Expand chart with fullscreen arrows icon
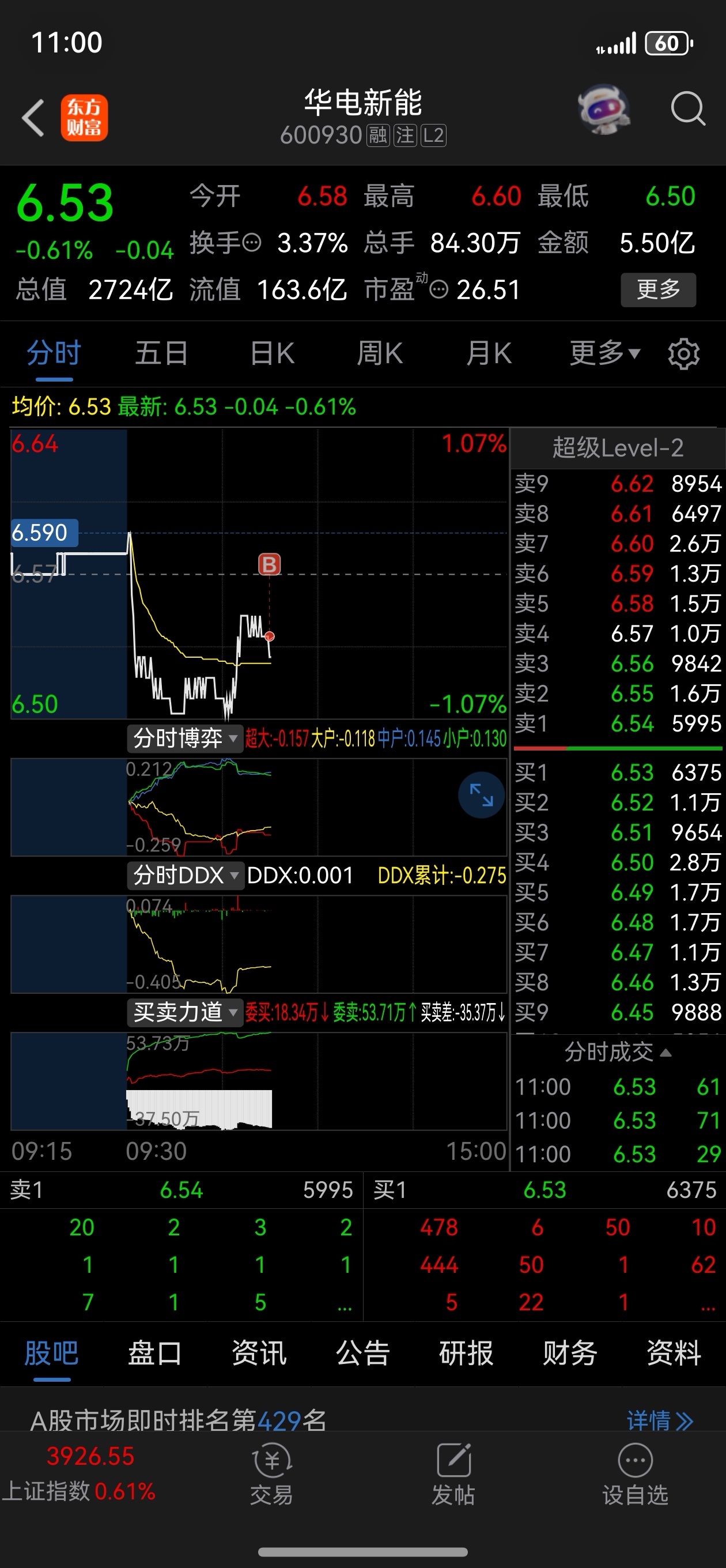 coord(481,795)
